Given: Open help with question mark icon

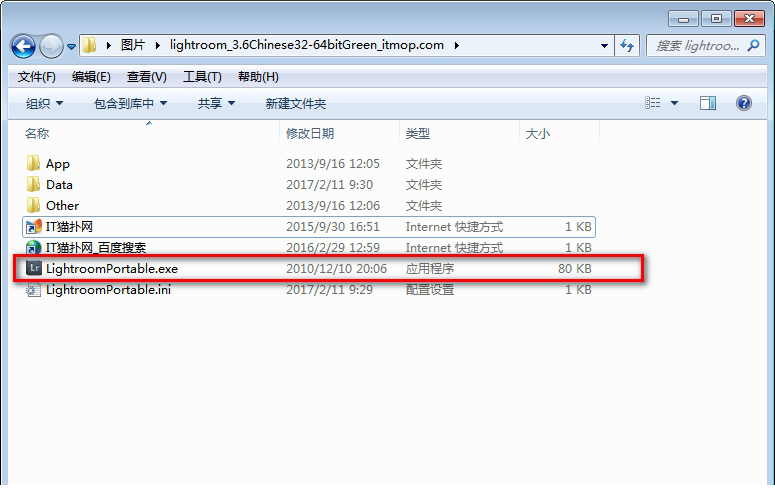Looking at the screenshot, I should coord(743,103).
